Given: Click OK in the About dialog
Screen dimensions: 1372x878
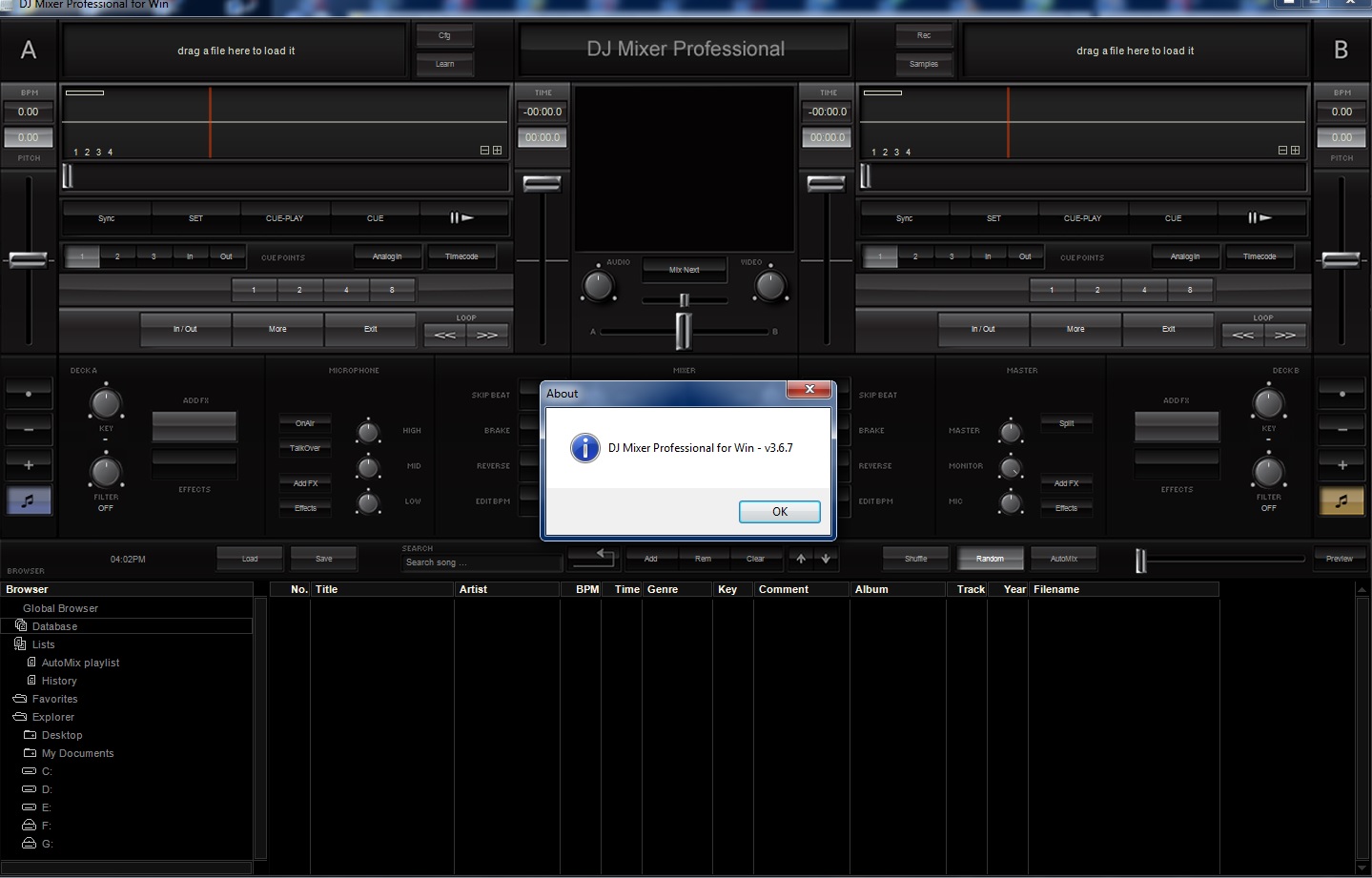Looking at the screenshot, I should click(x=779, y=512).
